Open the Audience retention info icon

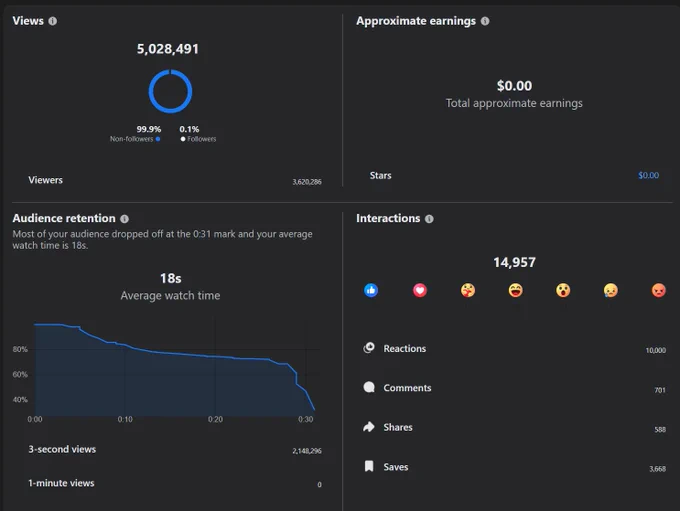(124, 219)
